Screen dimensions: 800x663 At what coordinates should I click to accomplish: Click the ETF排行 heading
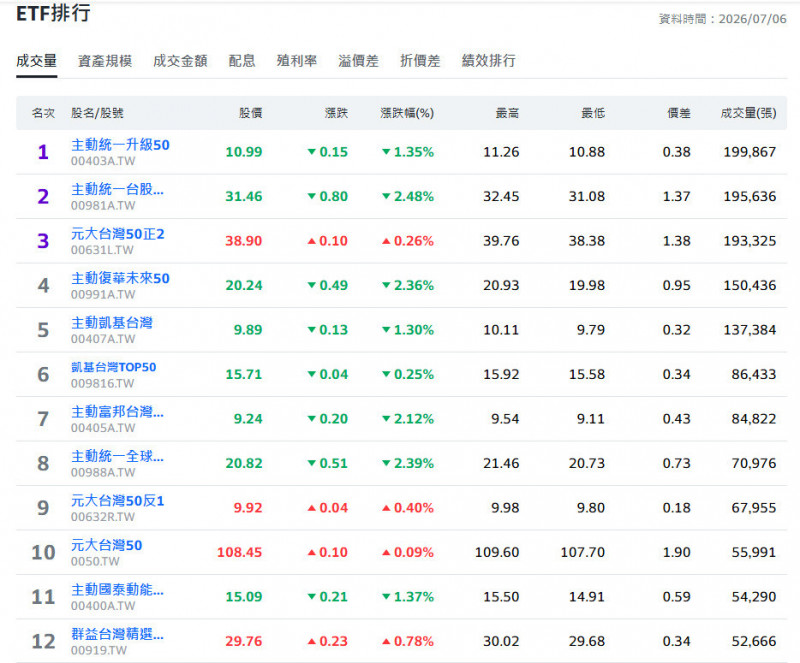point(54,13)
